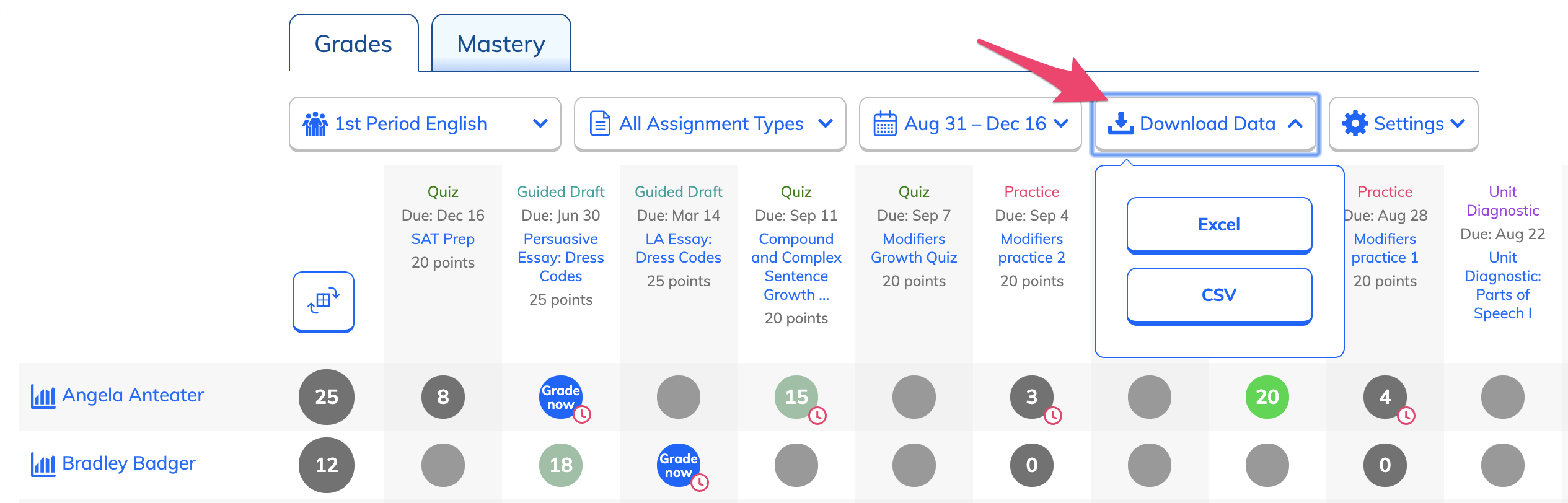The height and width of the screenshot is (503, 1568).
Task: Collapse the Download Data menu
Action: 1205,124
